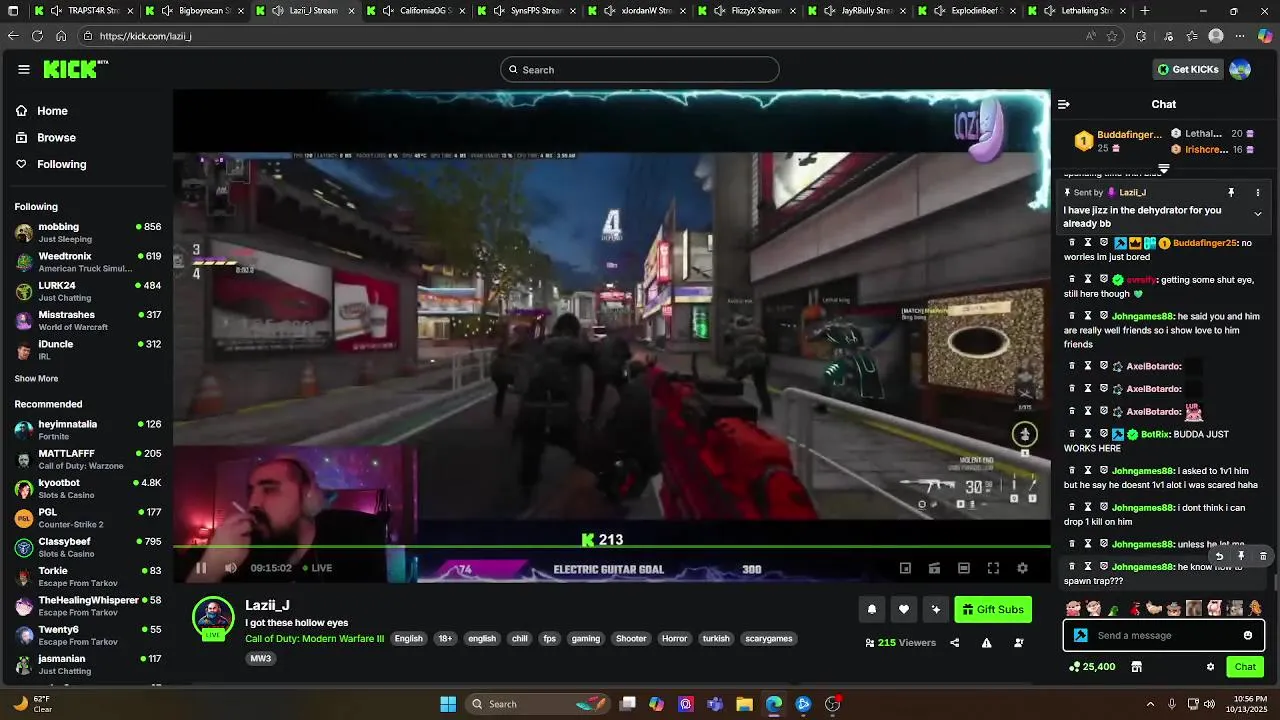Click the video progress bar
Image resolution: width=1280 pixels, height=720 pixels.
tap(611, 546)
